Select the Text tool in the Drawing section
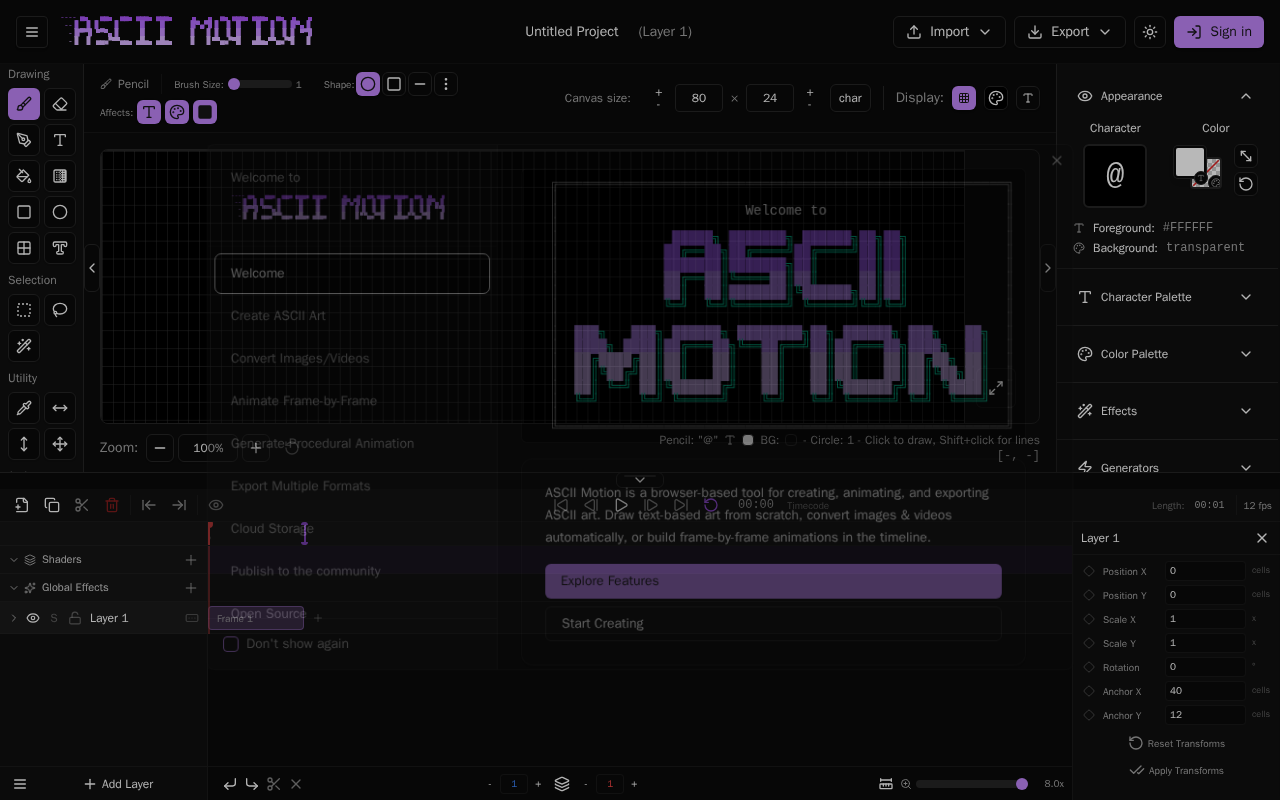Screen dimensions: 1280x800 coord(60,140)
